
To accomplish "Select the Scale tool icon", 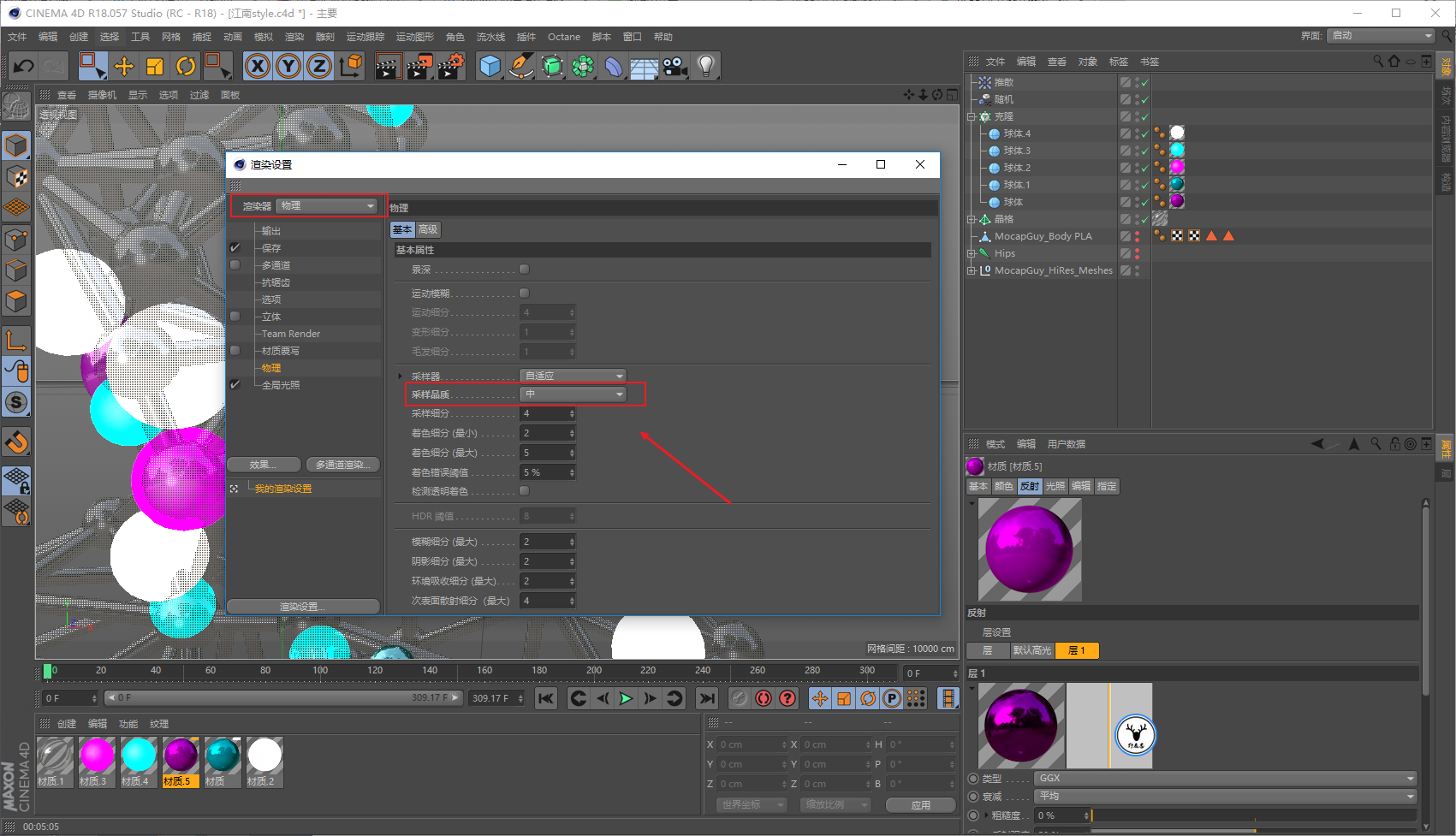I will click(155, 66).
